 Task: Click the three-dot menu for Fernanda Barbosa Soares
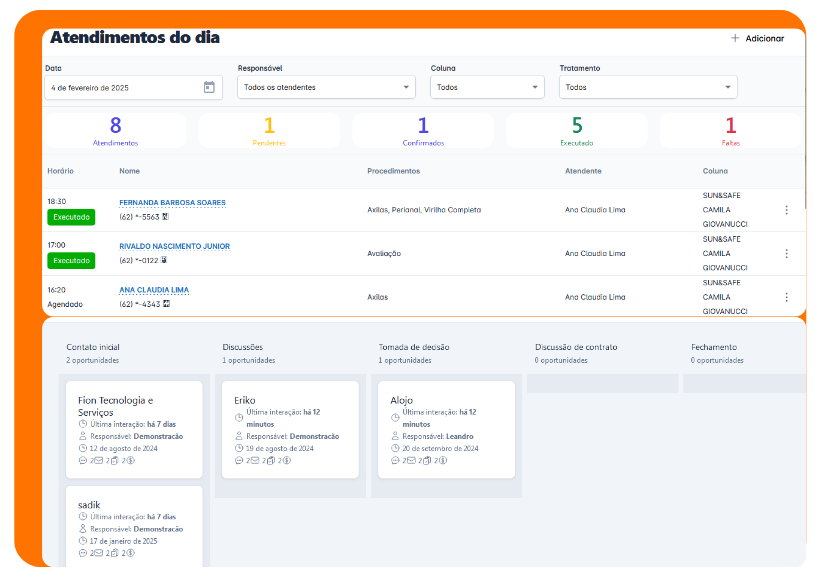coord(786,210)
